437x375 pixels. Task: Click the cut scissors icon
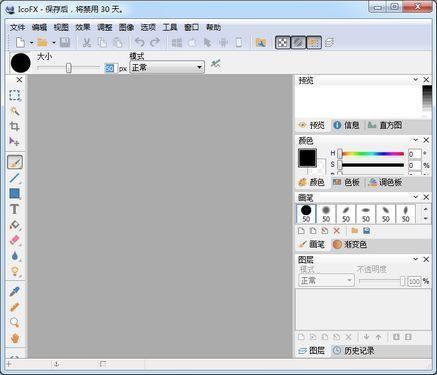(87, 42)
